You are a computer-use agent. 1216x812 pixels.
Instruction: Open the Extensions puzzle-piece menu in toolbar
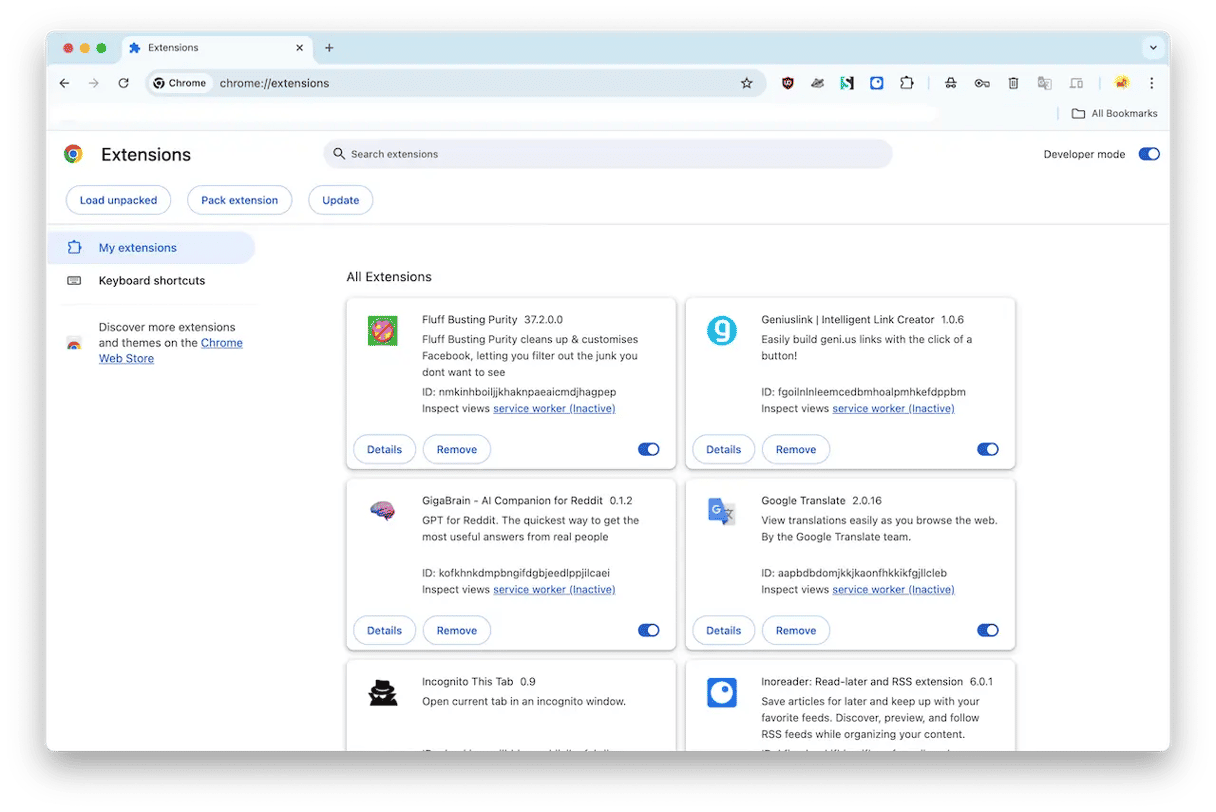coord(906,83)
